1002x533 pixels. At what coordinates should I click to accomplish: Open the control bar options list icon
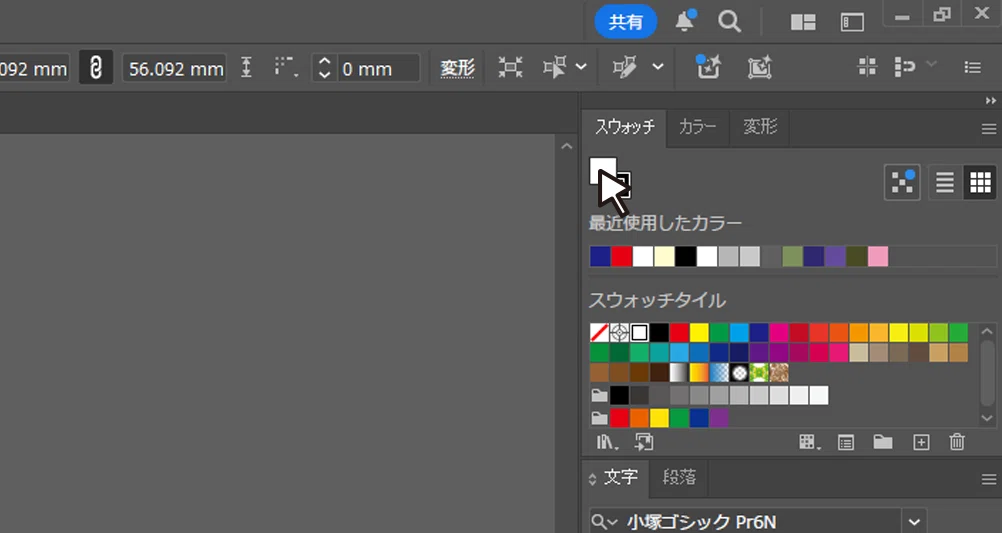click(973, 67)
